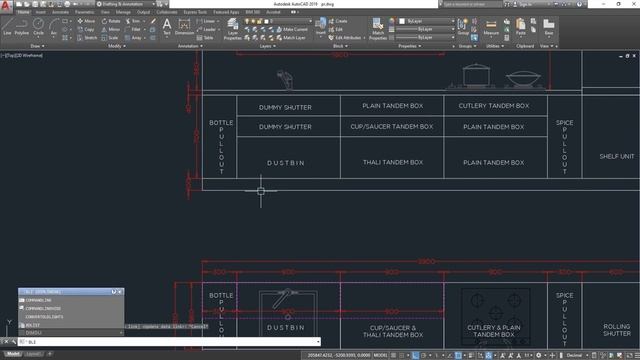
Task: Click the Leader annotation tool
Action: pyautogui.click(x=207, y=29)
